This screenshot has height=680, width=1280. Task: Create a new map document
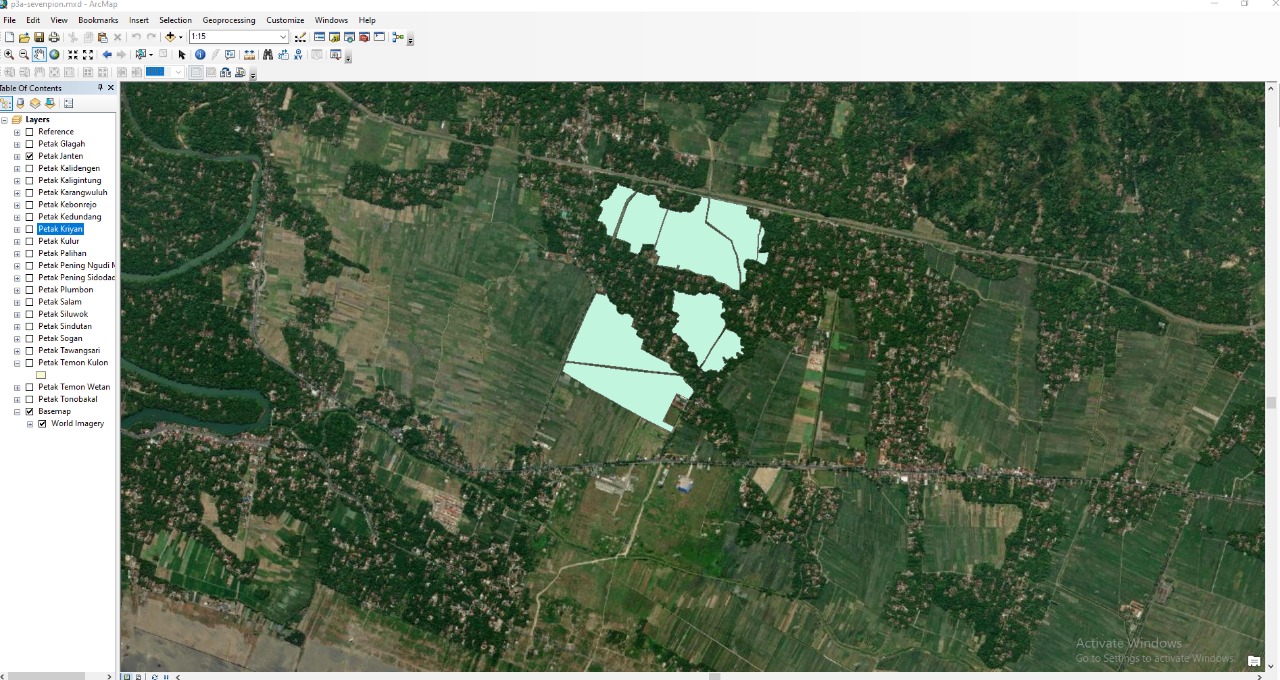pos(9,37)
